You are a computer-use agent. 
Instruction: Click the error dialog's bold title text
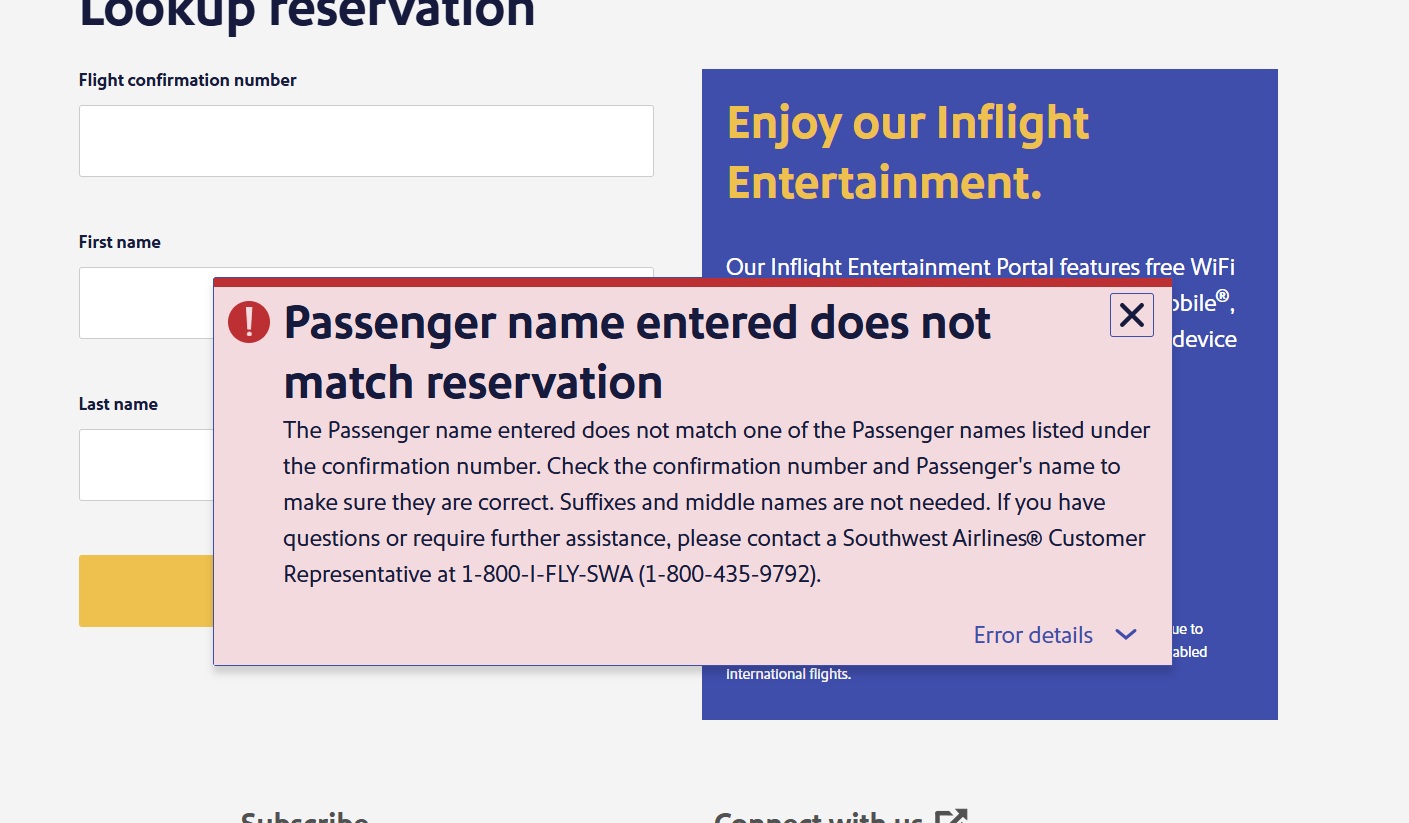tap(637, 352)
